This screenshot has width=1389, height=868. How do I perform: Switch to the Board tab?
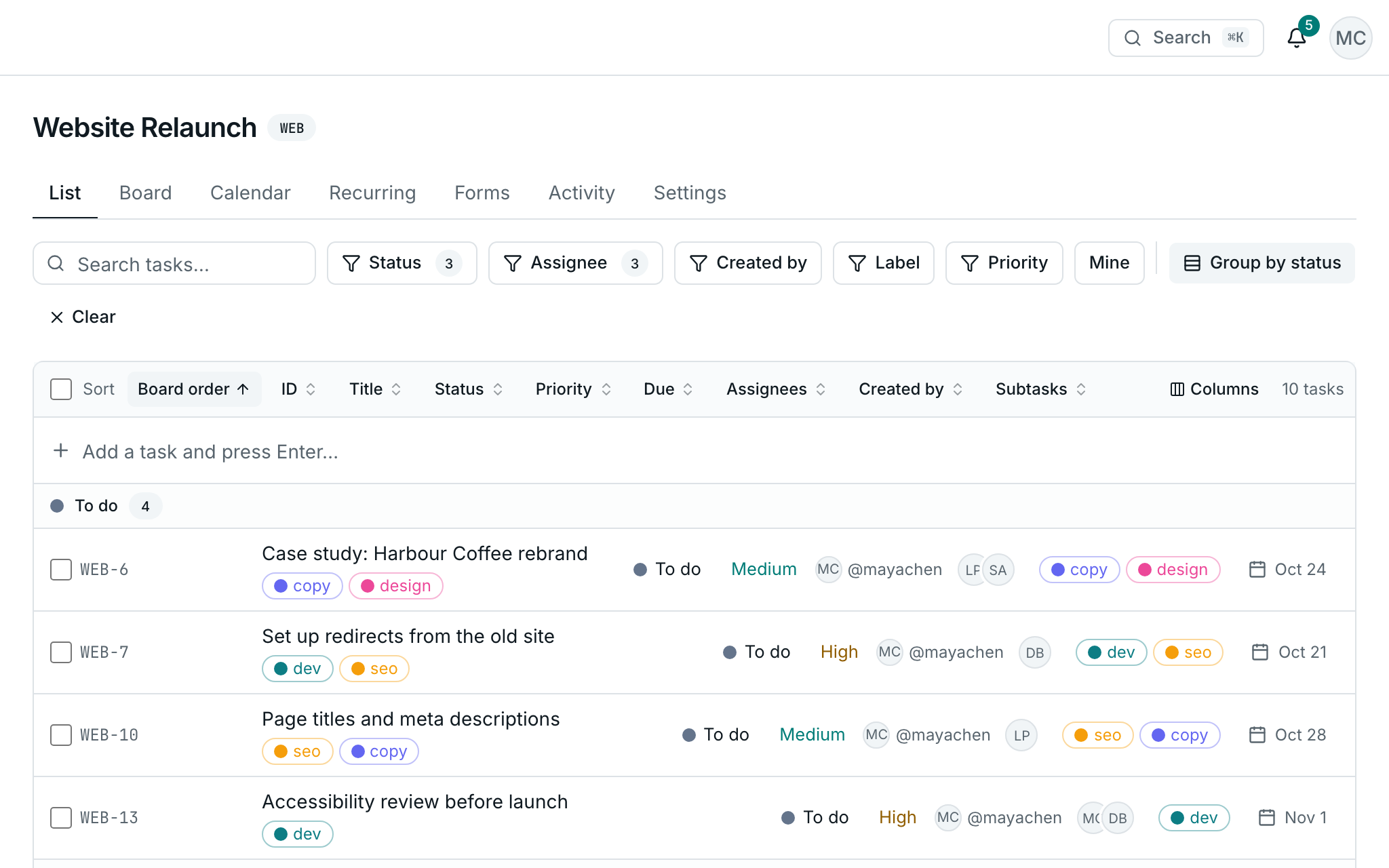pos(145,193)
